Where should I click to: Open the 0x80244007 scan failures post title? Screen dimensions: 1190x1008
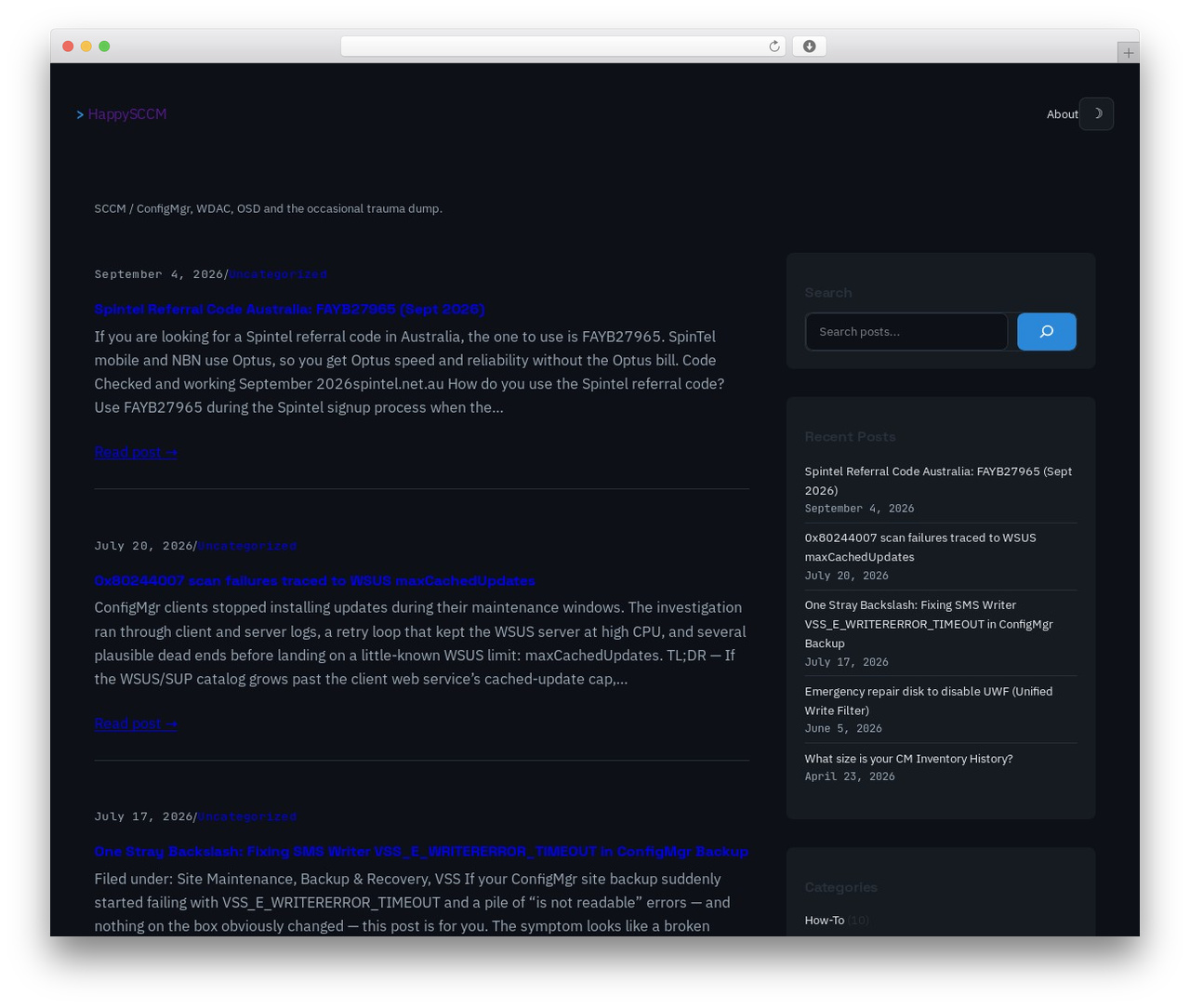[314, 580]
